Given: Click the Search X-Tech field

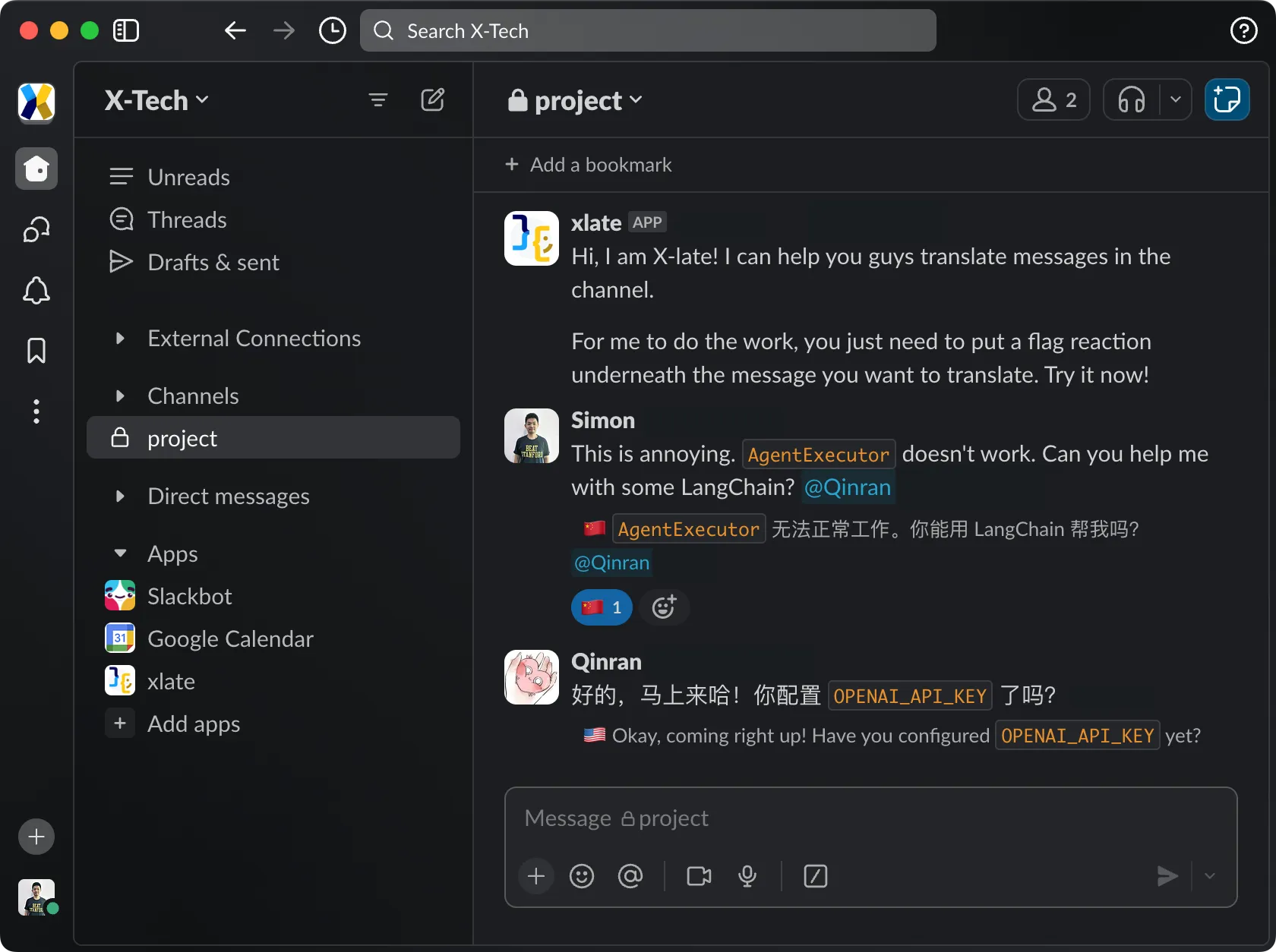Looking at the screenshot, I should pos(648,30).
